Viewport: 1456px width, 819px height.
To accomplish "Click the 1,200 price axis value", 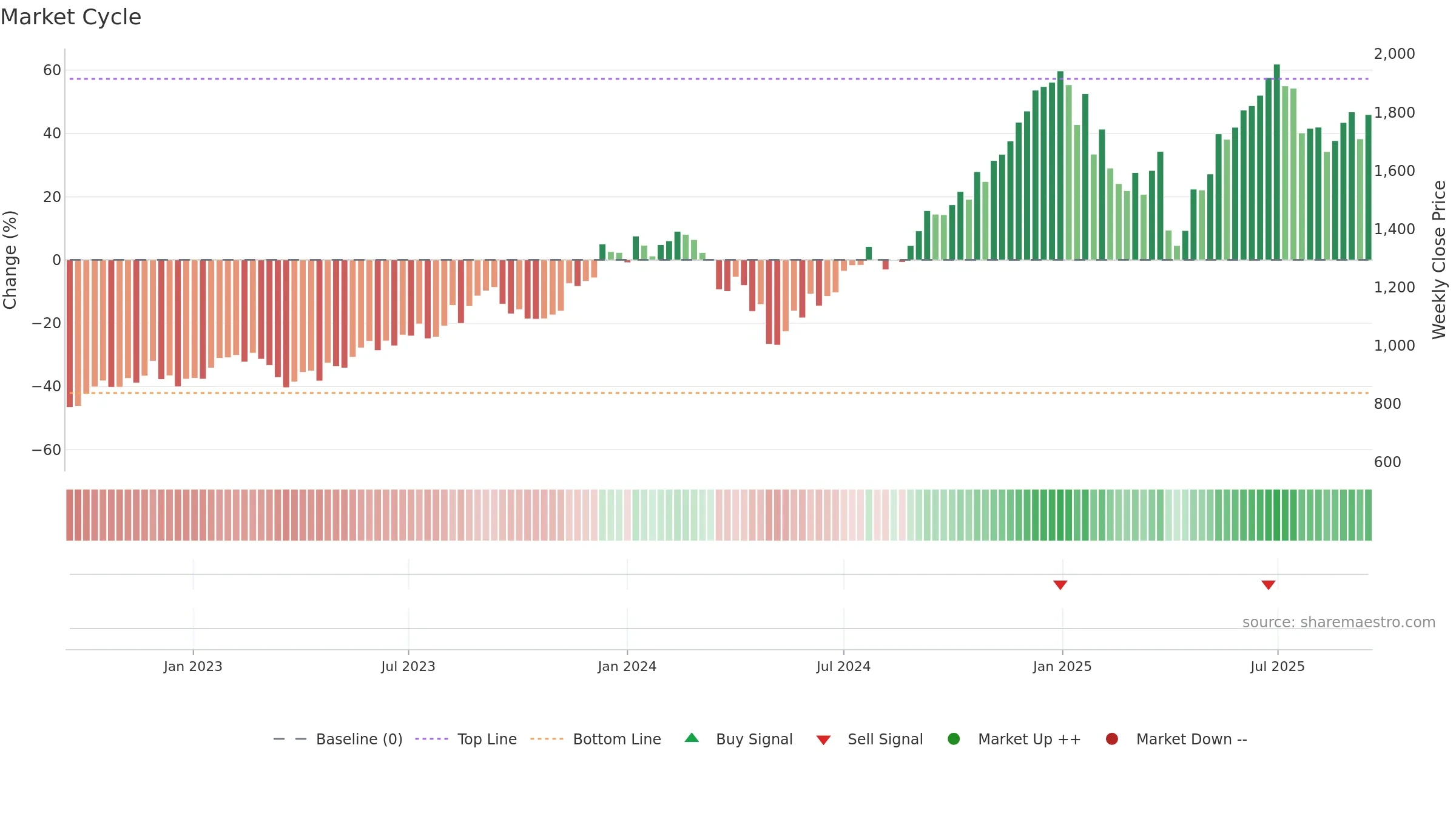I will [x=1394, y=288].
